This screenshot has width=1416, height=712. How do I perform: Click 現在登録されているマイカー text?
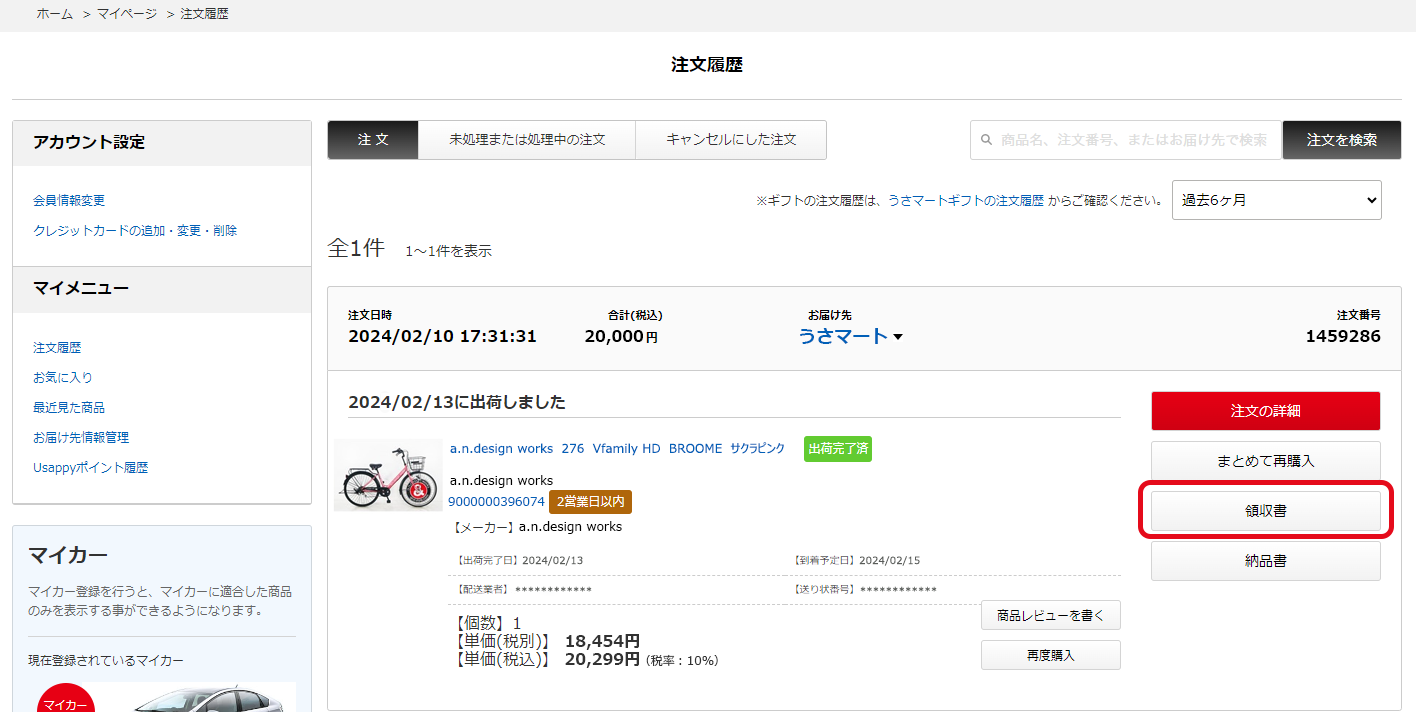pos(106,660)
